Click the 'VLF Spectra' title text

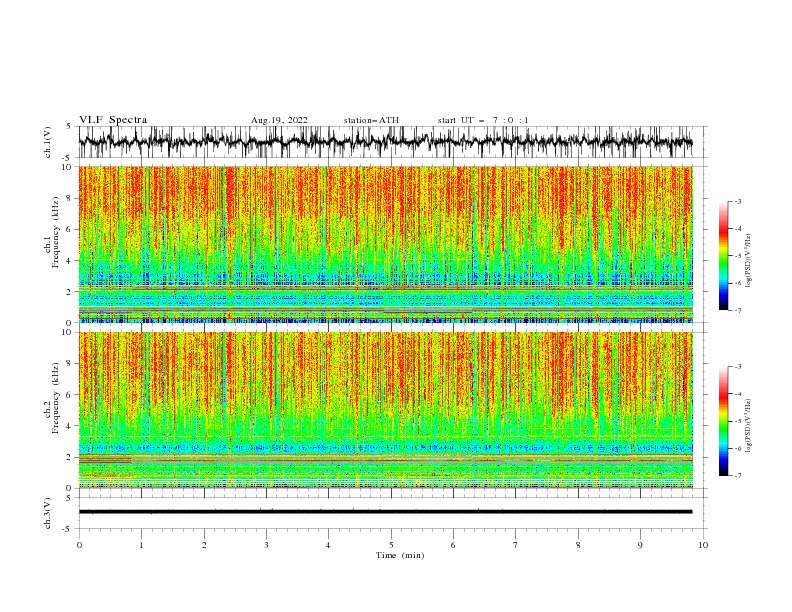[x=113, y=120]
